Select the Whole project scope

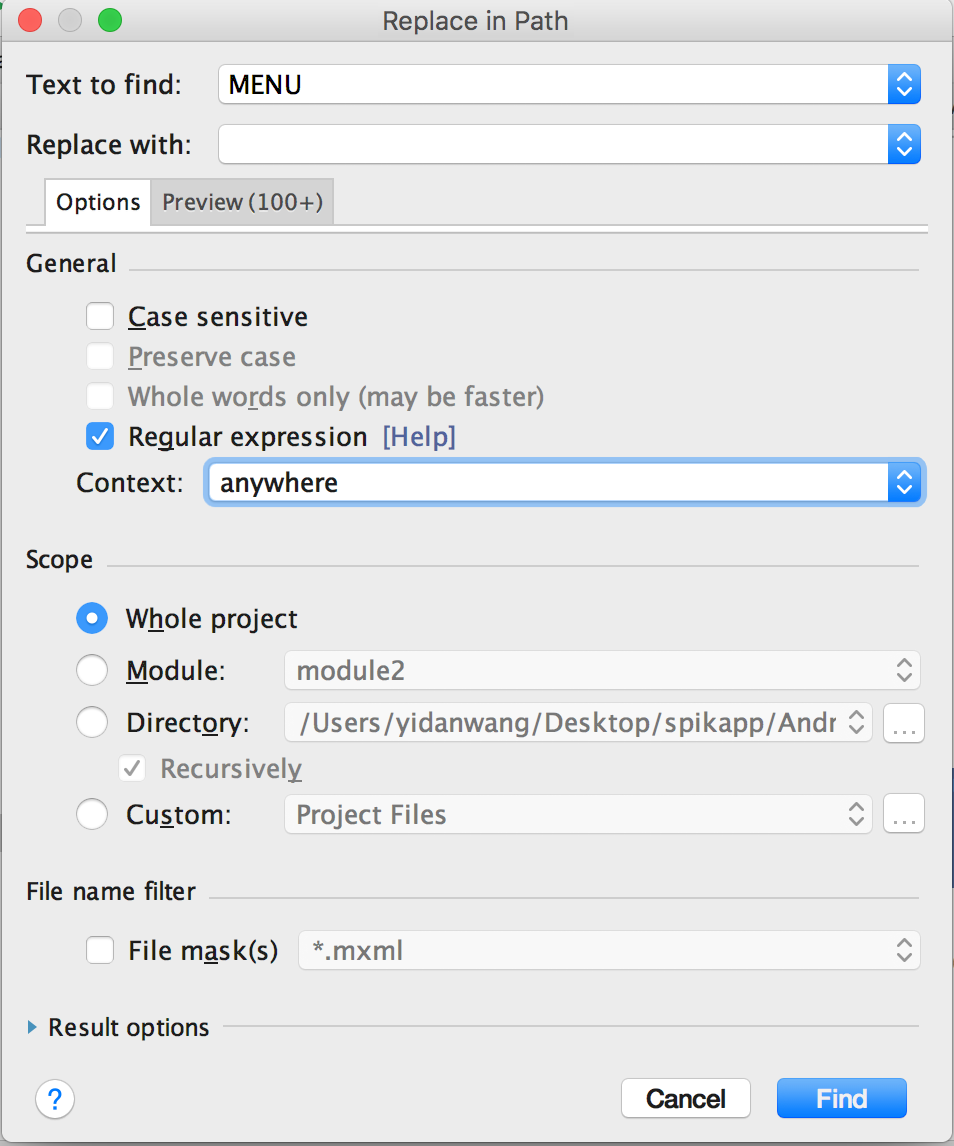(92, 619)
